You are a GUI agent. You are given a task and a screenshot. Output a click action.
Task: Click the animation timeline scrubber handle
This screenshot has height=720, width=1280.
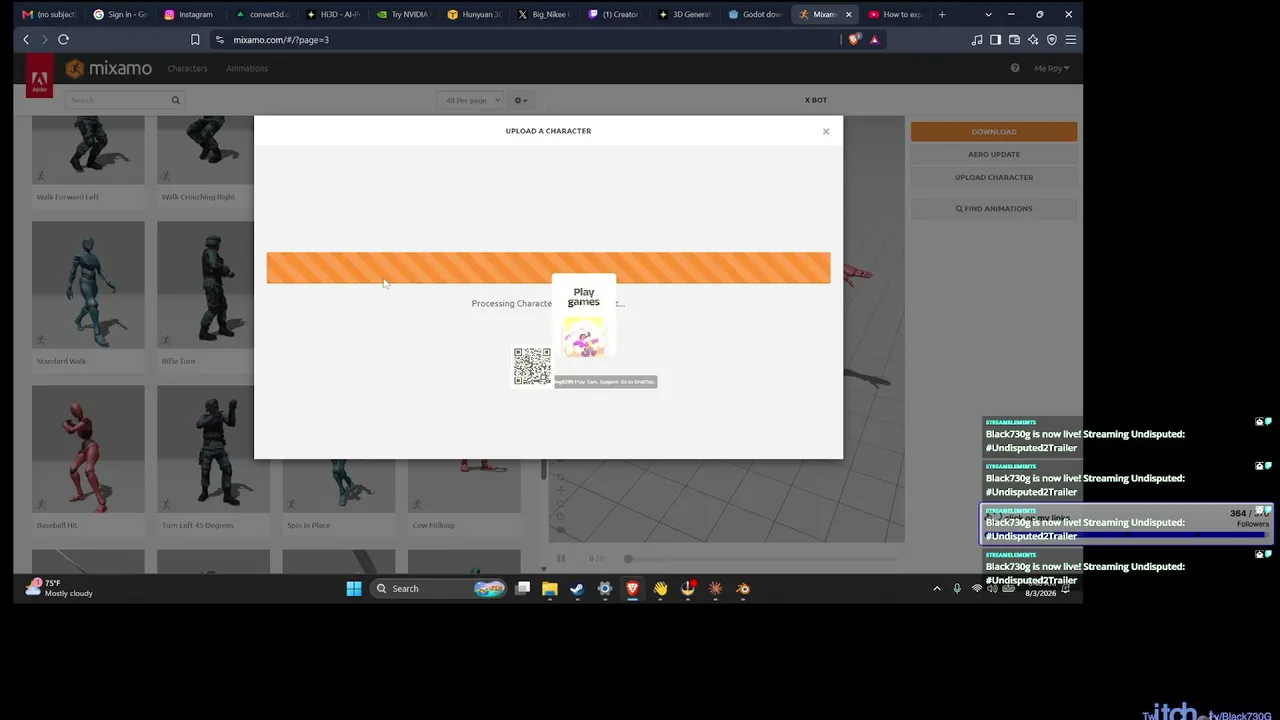click(628, 559)
